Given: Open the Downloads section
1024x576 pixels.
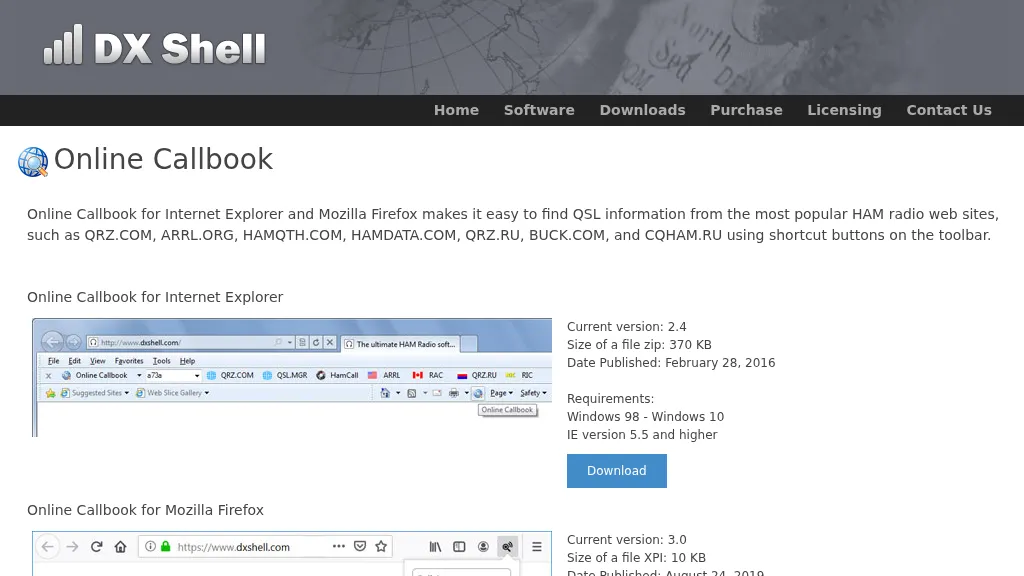Looking at the screenshot, I should (642, 110).
